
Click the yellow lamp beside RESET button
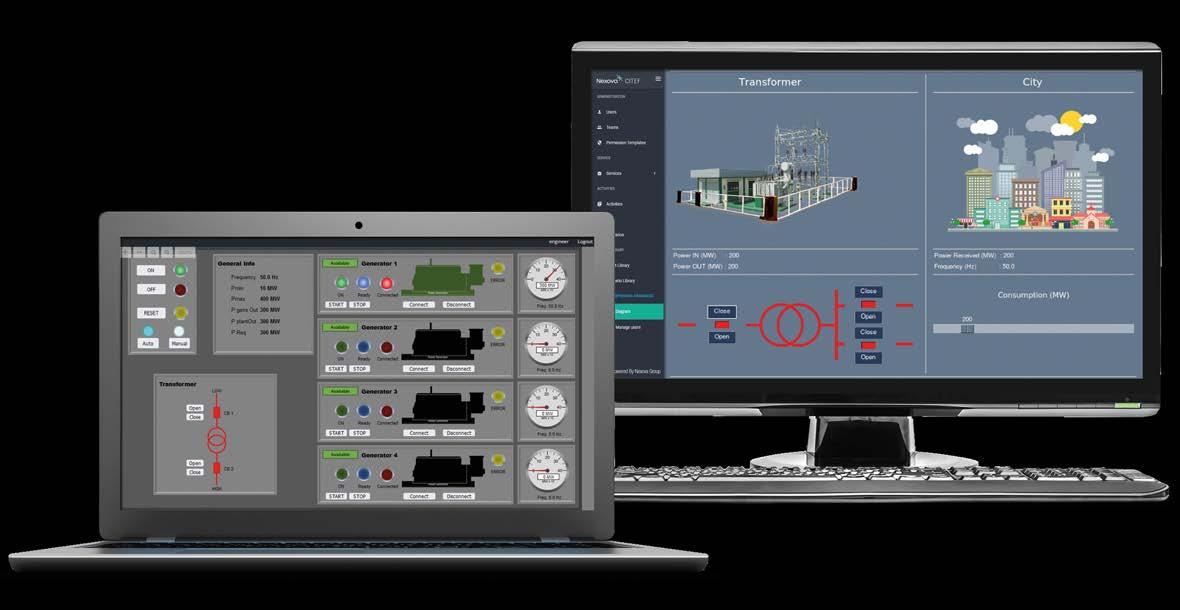coord(181,313)
